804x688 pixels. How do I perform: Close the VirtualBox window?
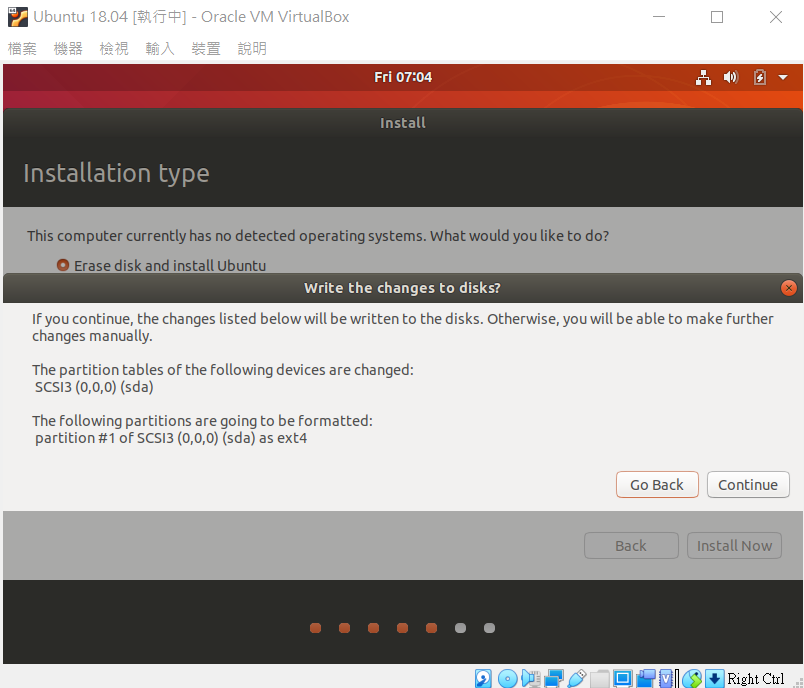pyautogui.click(x=776, y=17)
